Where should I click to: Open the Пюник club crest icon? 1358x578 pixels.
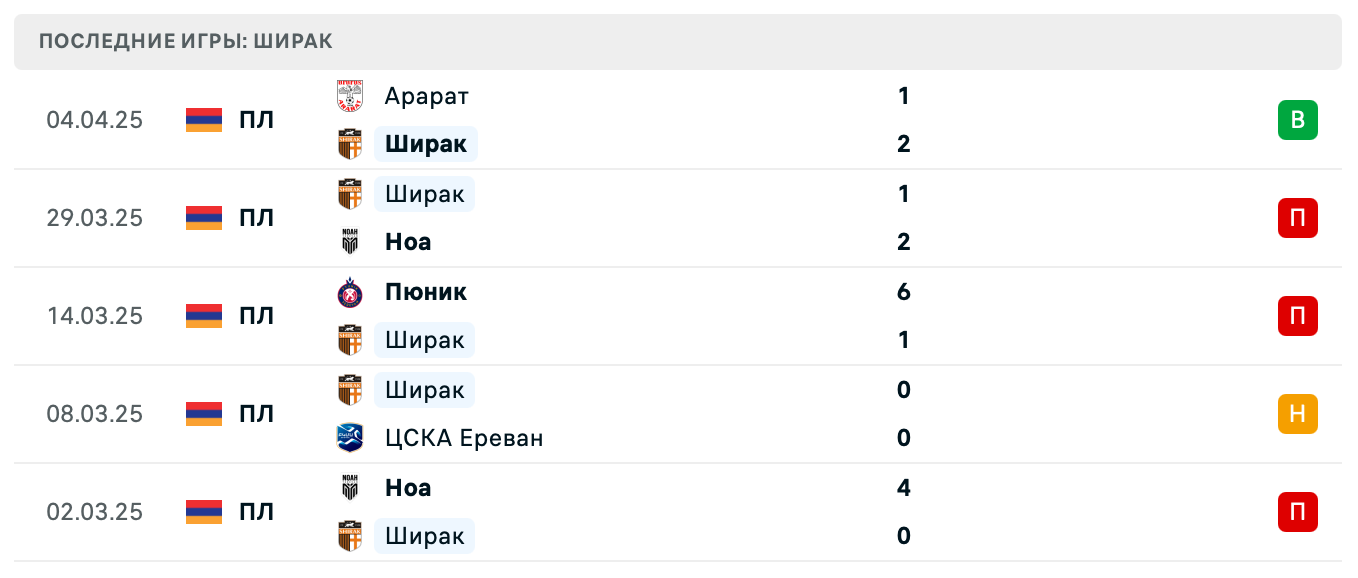point(349,292)
